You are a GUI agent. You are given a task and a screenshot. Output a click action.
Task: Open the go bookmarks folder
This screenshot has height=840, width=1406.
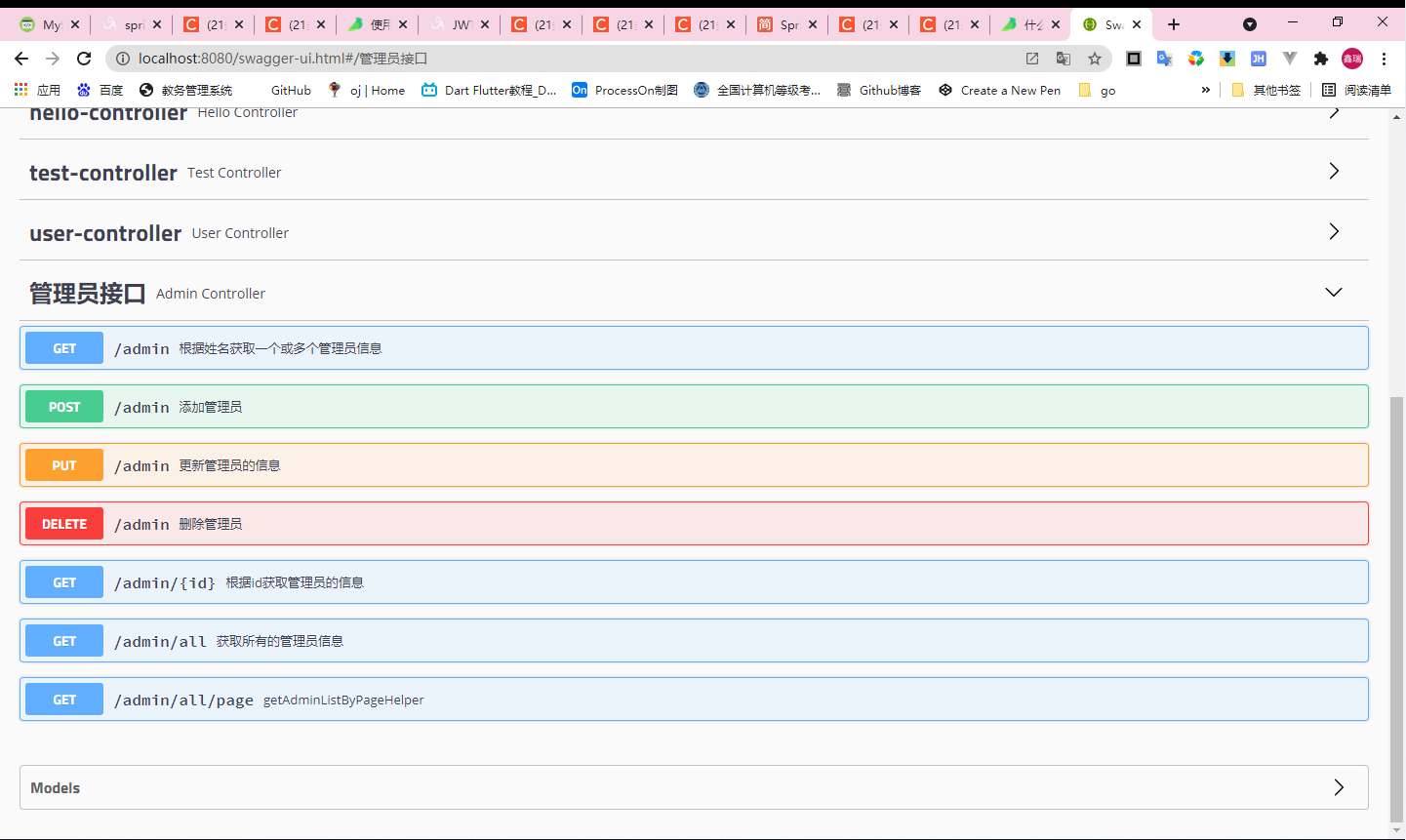tap(1097, 90)
